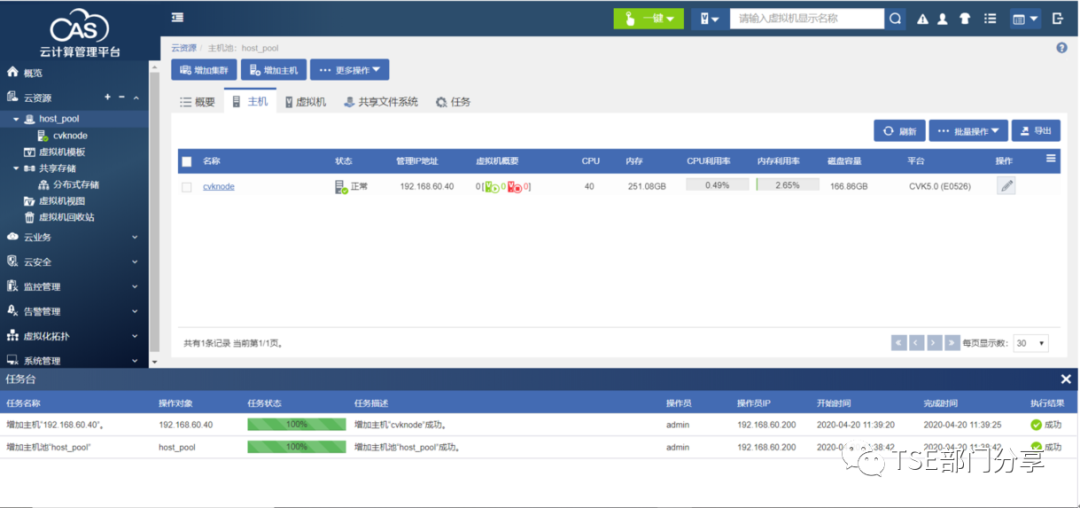Image resolution: width=1080 pixels, height=508 pixels.
Task: Open the cvknode link in the table
Action: [218, 187]
